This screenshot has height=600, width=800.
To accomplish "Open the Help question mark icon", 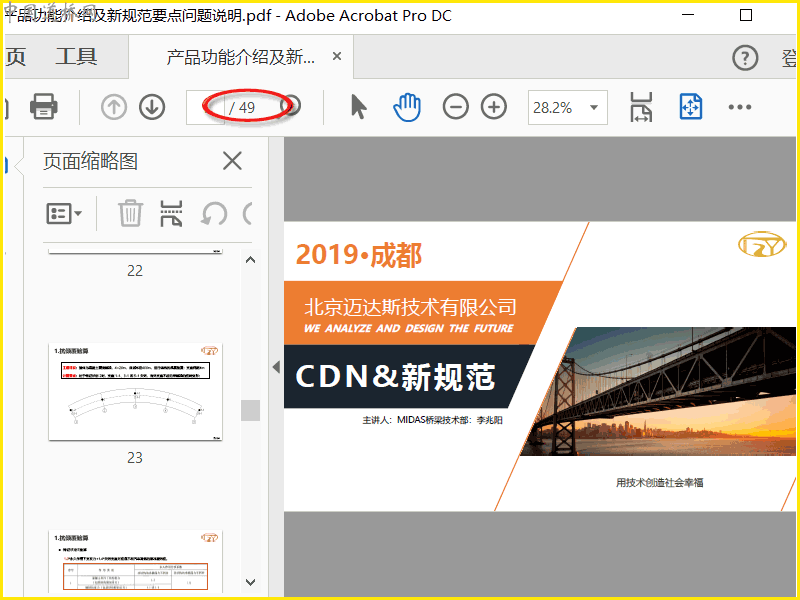I will (745, 58).
